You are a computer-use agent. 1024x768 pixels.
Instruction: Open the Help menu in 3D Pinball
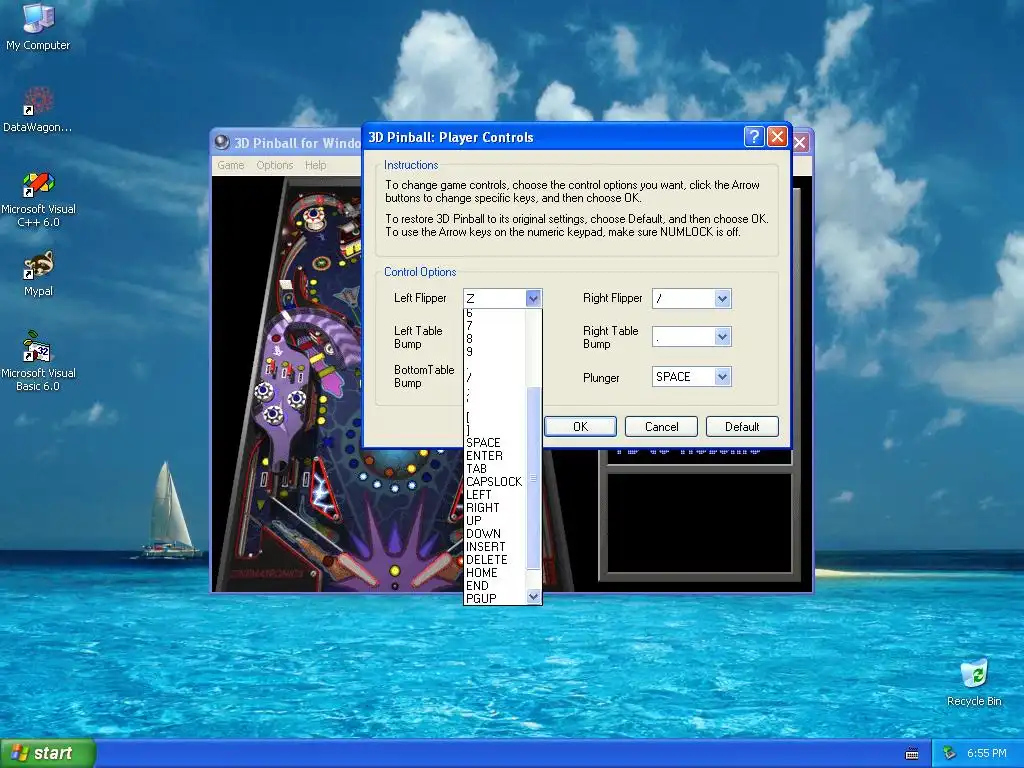click(315, 165)
